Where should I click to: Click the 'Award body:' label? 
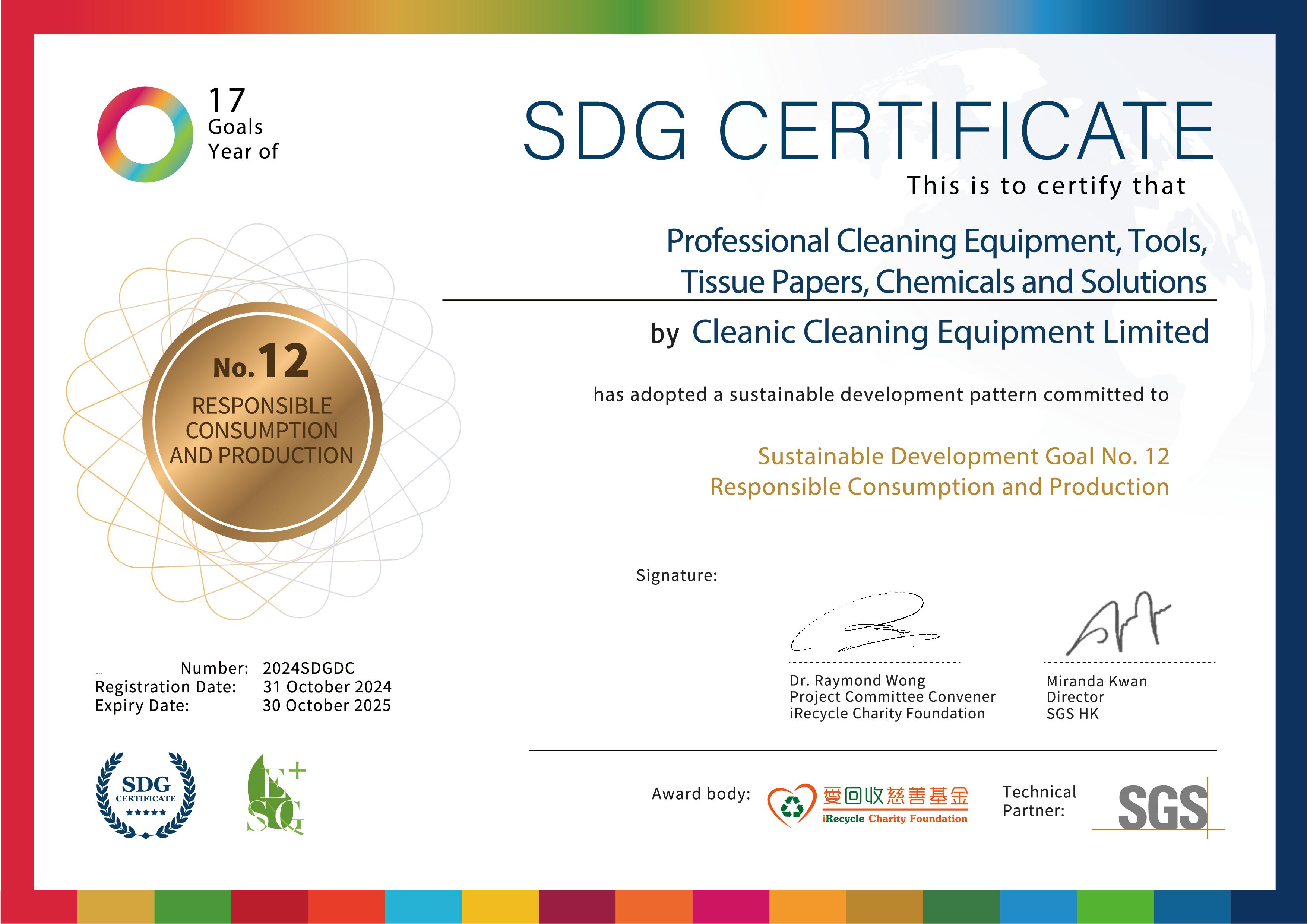701,794
